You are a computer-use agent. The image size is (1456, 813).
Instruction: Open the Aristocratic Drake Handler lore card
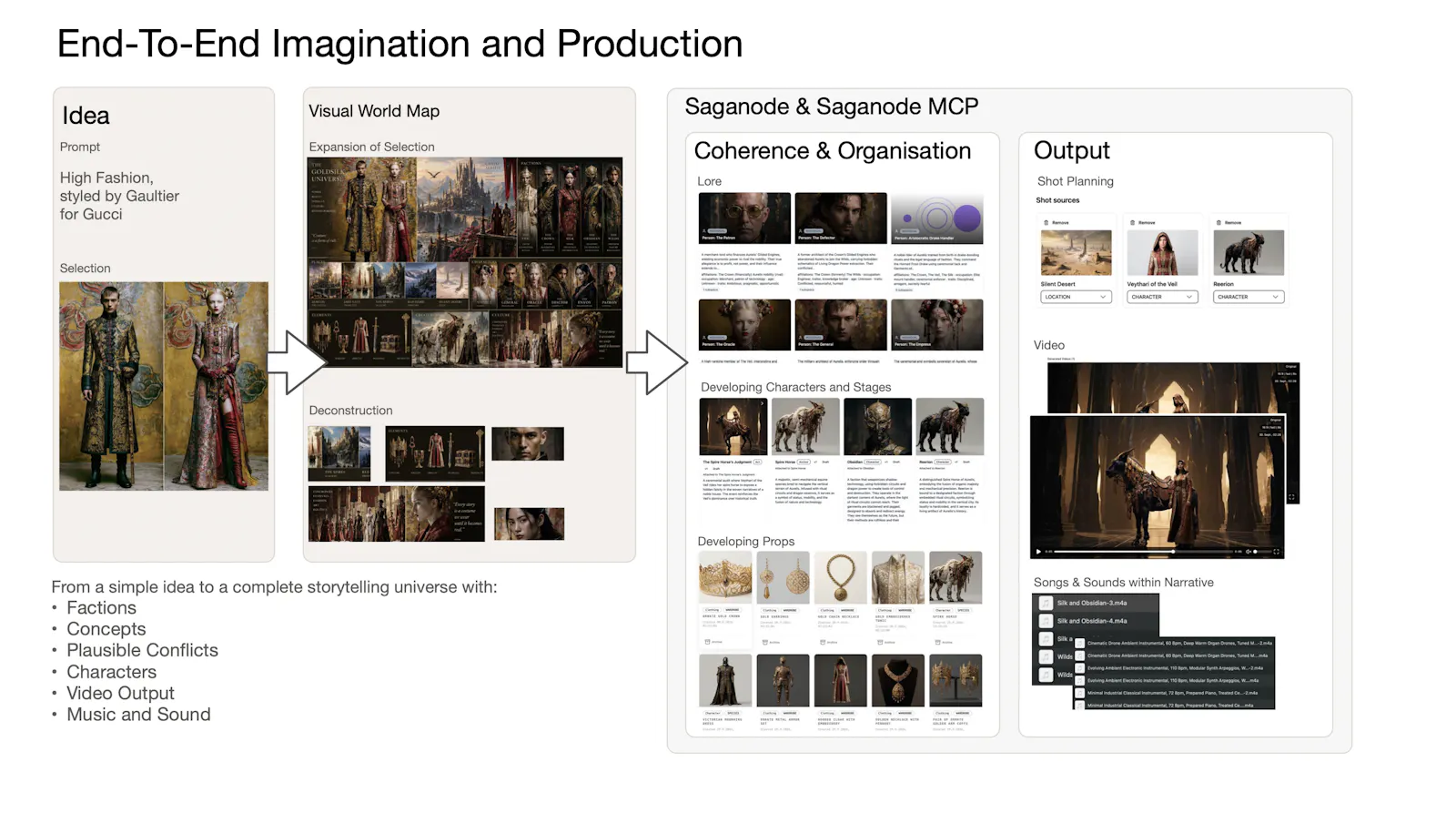coord(937,218)
